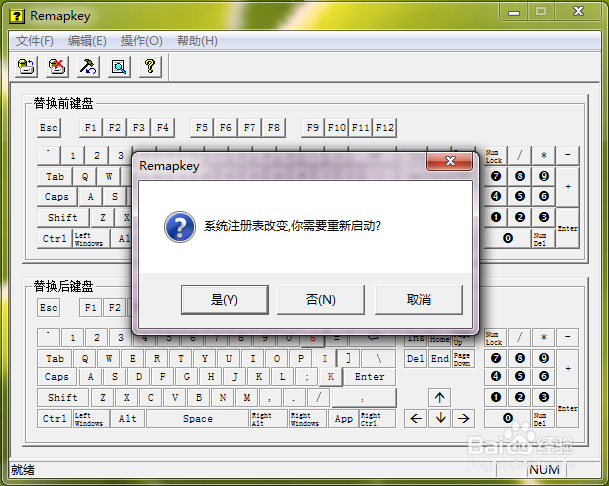Click the red comma right-shift key
The width and height of the screenshot is (609, 486).
pos(364,398)
